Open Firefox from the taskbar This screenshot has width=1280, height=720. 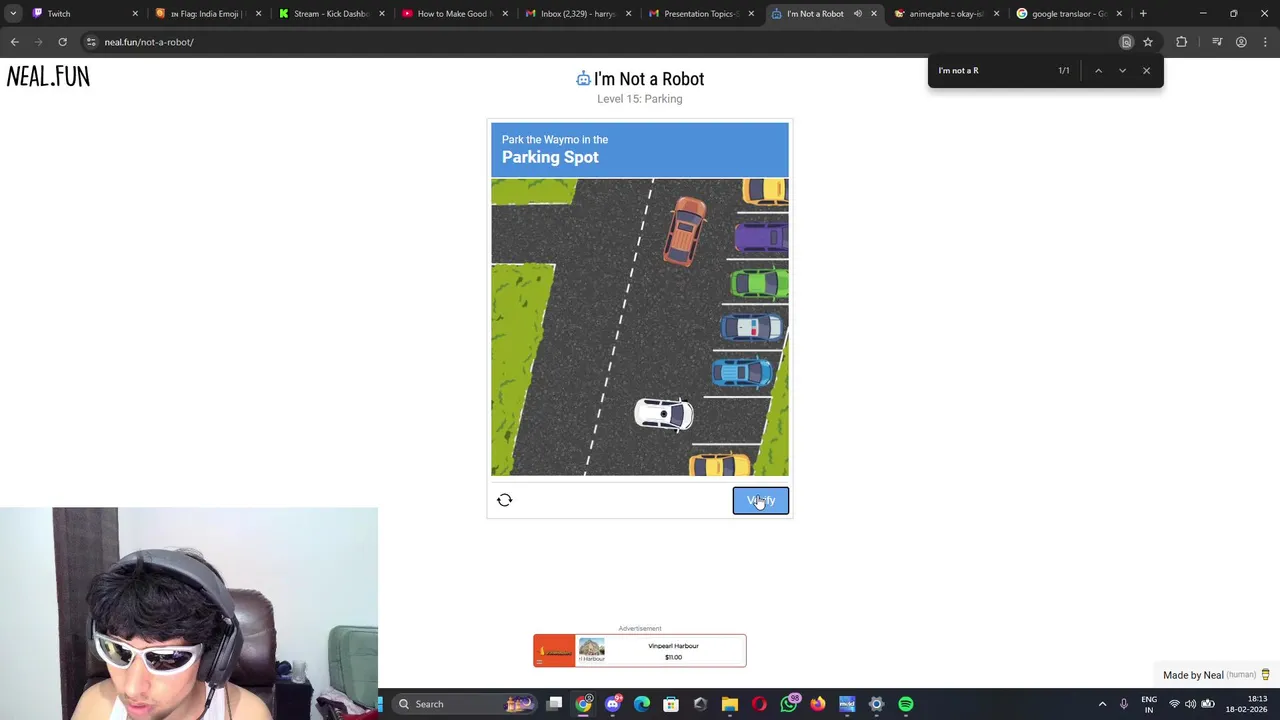pyautogui.click(x=818, y=704)
